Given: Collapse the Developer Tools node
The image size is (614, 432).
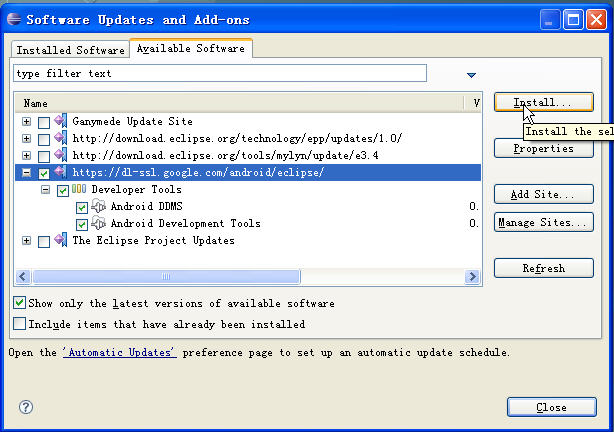Looking at the screenshot, I should point(45,190).
